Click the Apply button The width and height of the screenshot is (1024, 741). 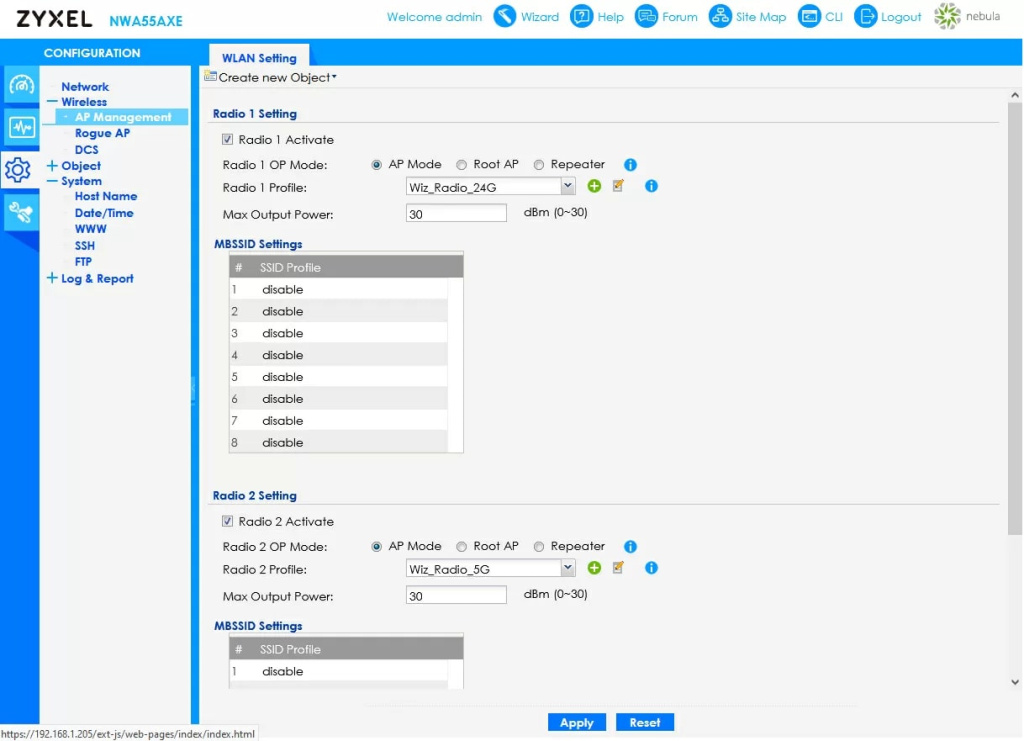[x=576, y=722]
